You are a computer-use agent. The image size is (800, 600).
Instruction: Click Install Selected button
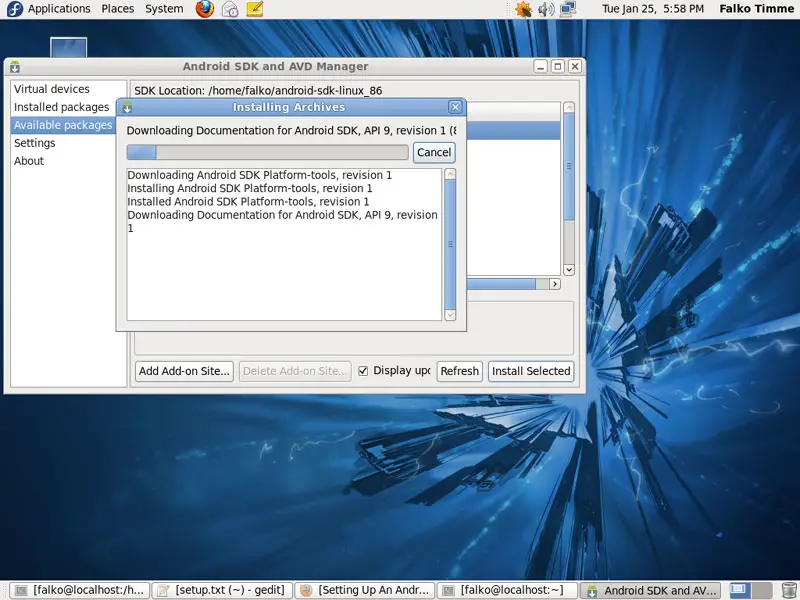click(x=531, y=371)
